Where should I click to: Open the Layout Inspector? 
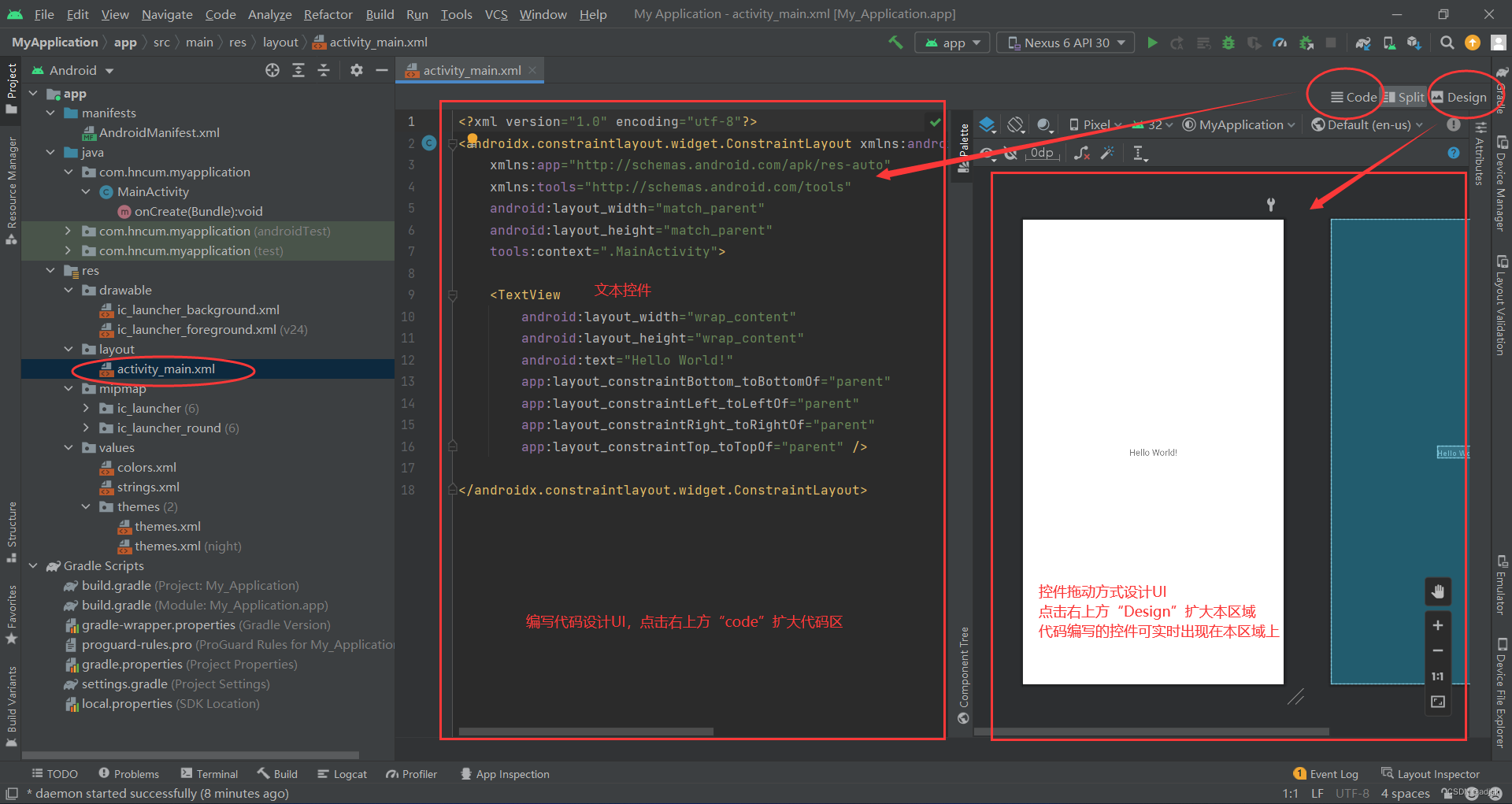(x=1430, y=774)
